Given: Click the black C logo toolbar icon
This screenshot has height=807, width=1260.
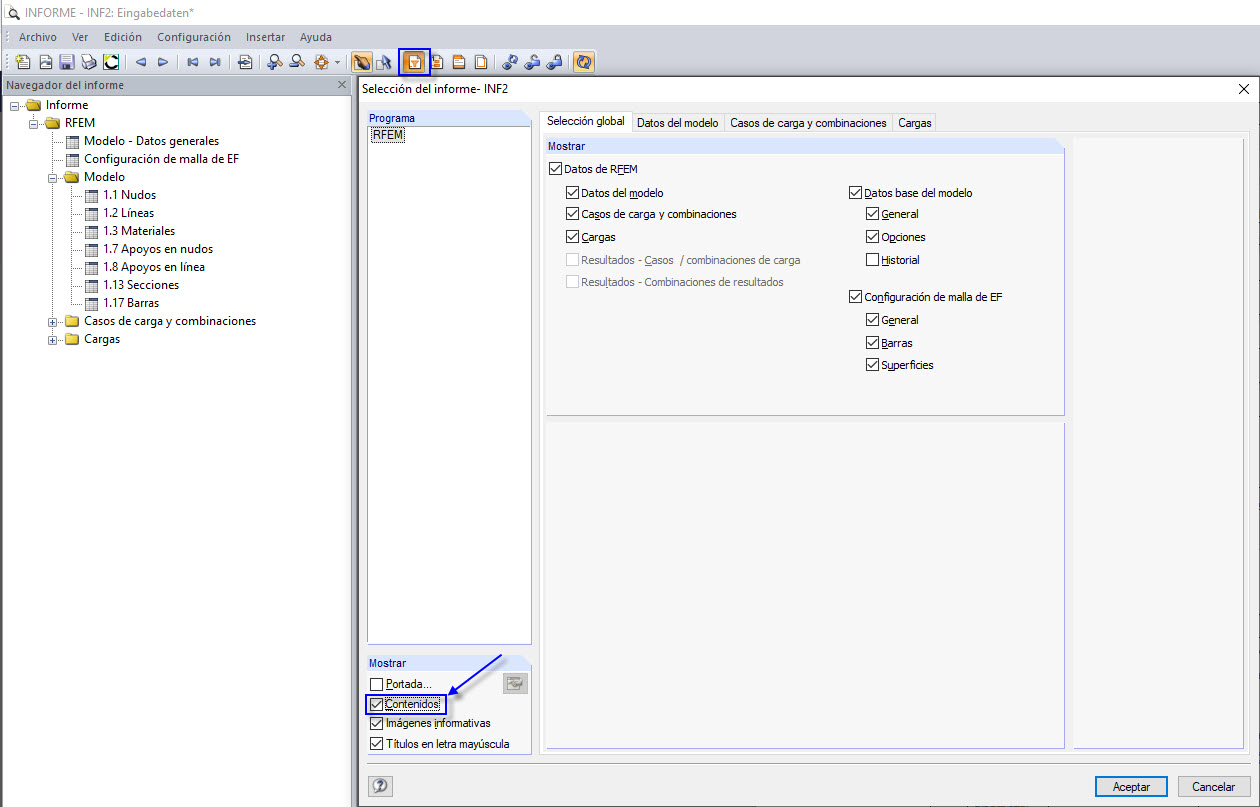Looking at the screenshot, I should 111,62.
